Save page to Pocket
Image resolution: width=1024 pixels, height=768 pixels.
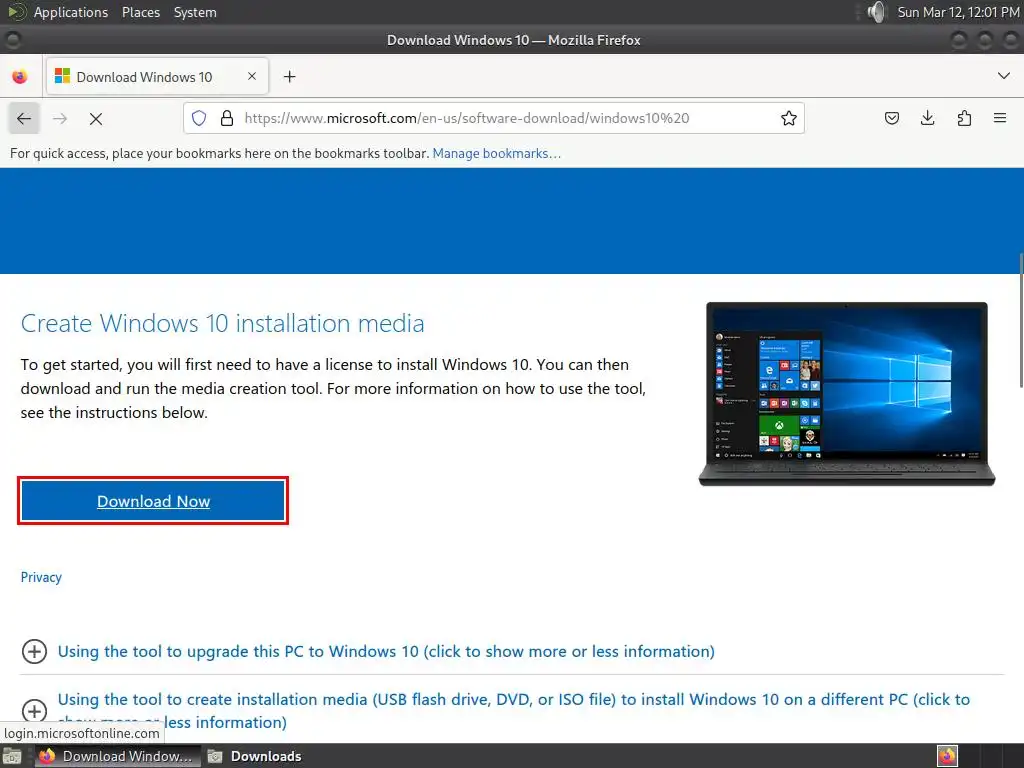click(x=891, y=118)
